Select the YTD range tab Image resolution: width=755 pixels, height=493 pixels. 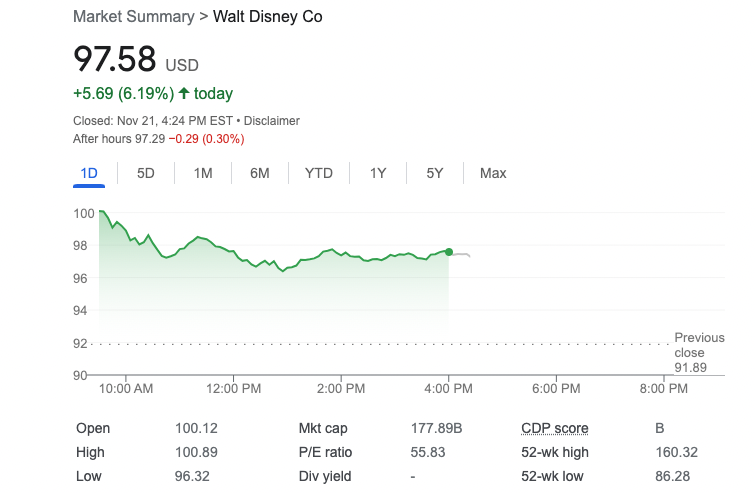pyautogui.click(x=318, y=173)
